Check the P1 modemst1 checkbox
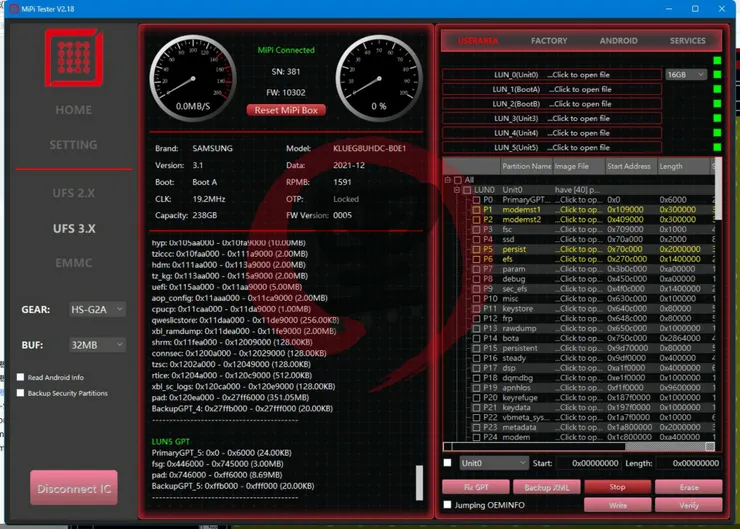The width and height of the screenshot is (740, 529). (x=476, y=210)
